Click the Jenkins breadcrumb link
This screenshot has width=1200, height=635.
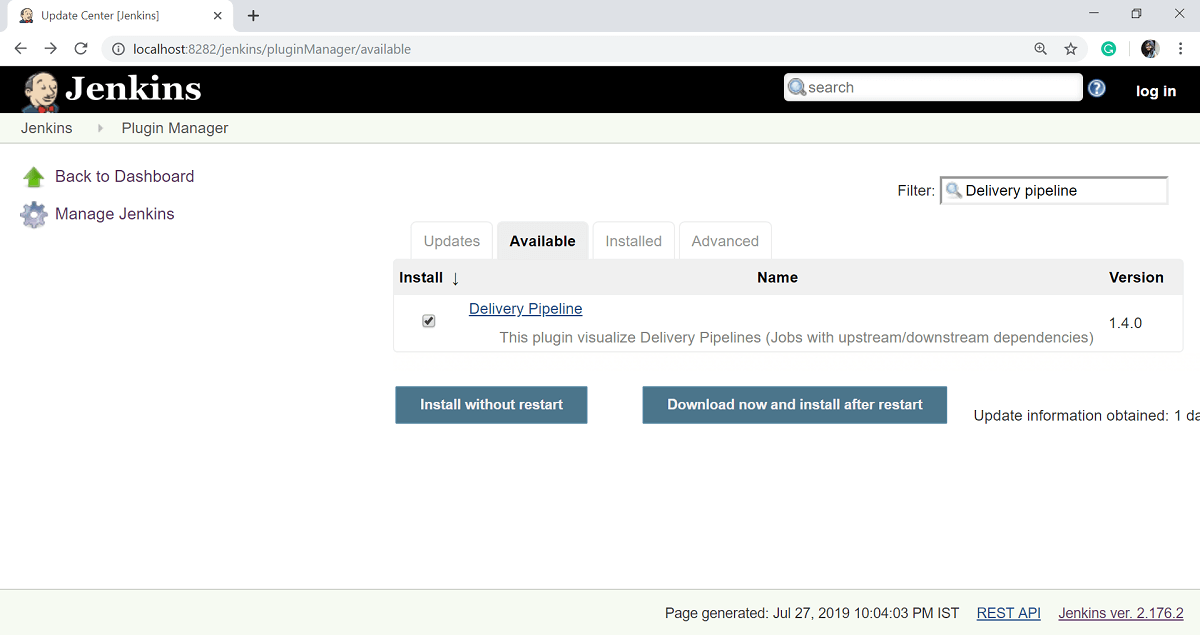(47, 128)
